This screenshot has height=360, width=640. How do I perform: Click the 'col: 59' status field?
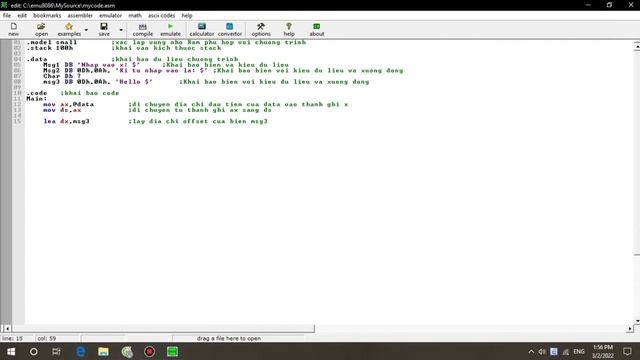(x=57, y=338)
